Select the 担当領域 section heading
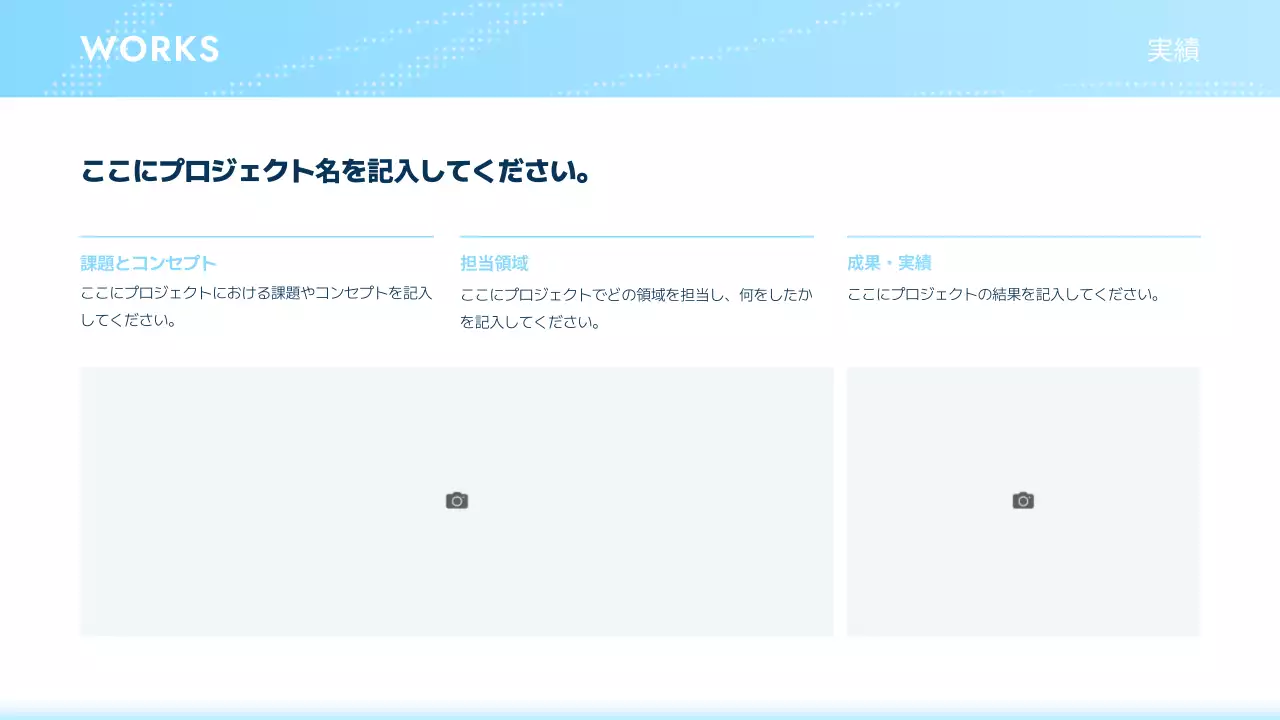This screenshot has height=720, width=1280. click(494, 263)
